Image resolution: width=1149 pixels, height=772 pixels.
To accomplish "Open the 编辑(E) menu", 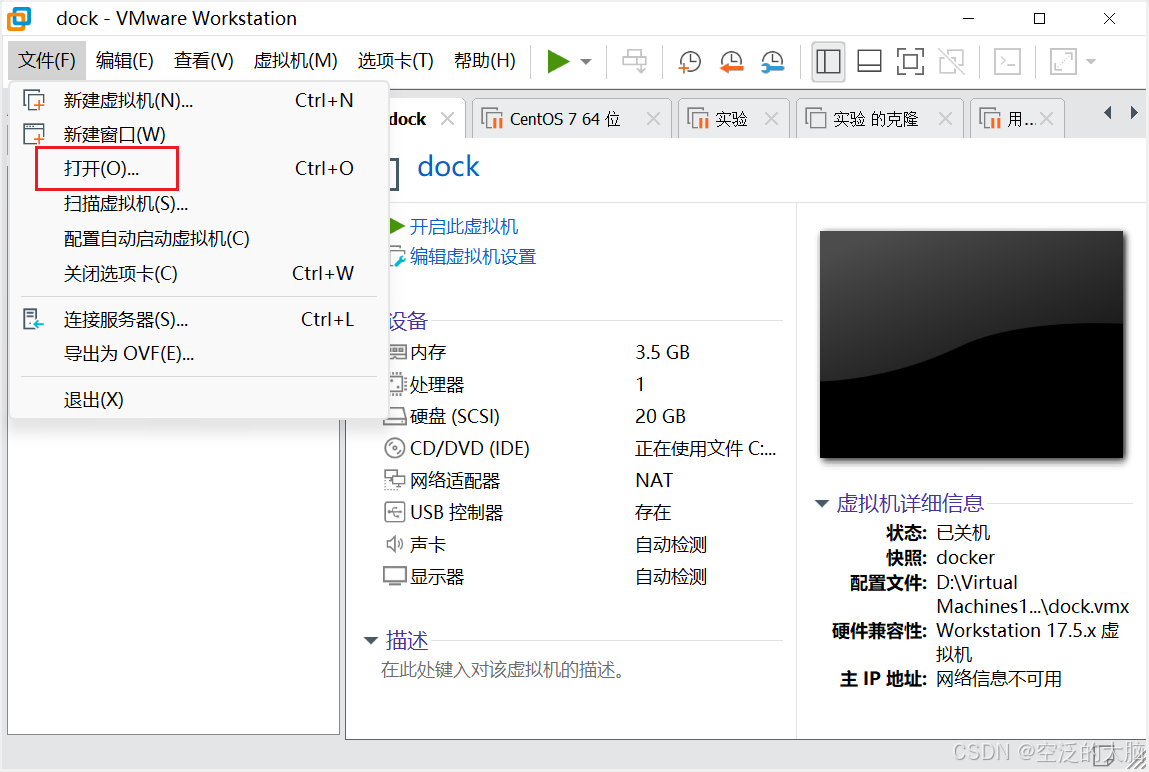I will pyautogui.click(x=125, y=60).
